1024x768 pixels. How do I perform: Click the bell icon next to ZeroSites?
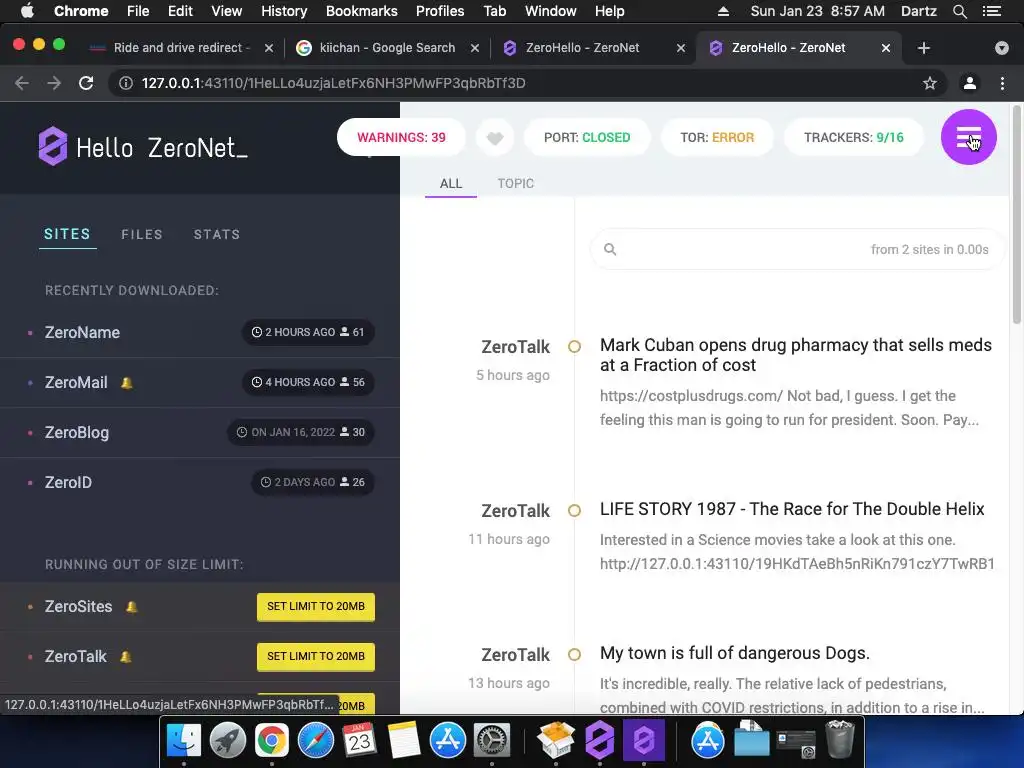pyautogui.click(x=131, y=607)
